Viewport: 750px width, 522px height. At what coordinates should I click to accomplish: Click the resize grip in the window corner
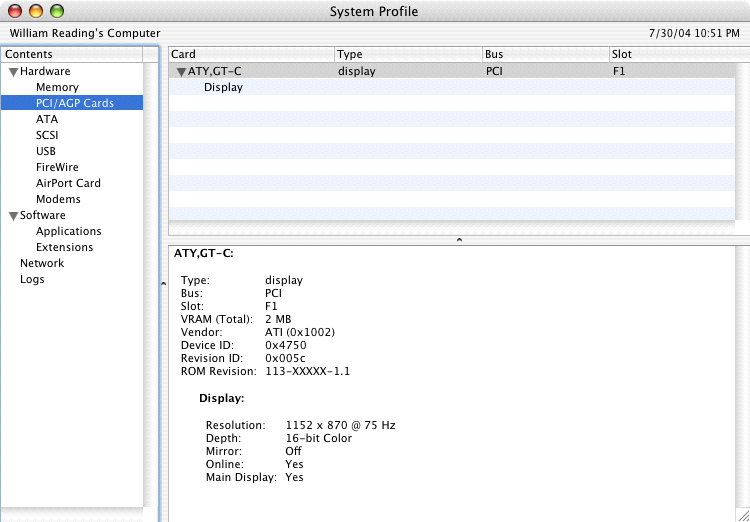[742, 514]
